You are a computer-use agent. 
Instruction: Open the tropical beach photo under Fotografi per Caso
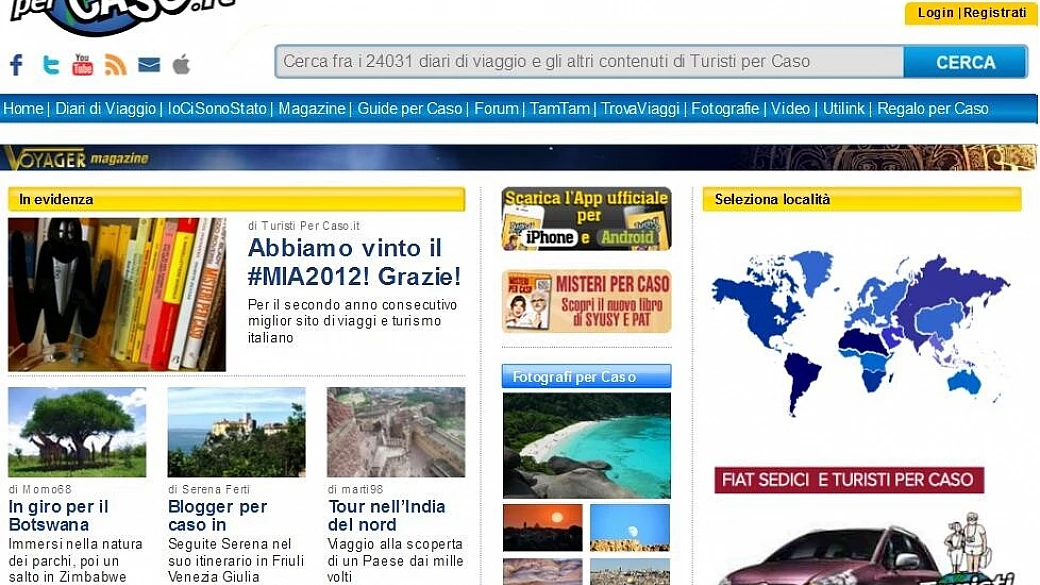point(586,444)
